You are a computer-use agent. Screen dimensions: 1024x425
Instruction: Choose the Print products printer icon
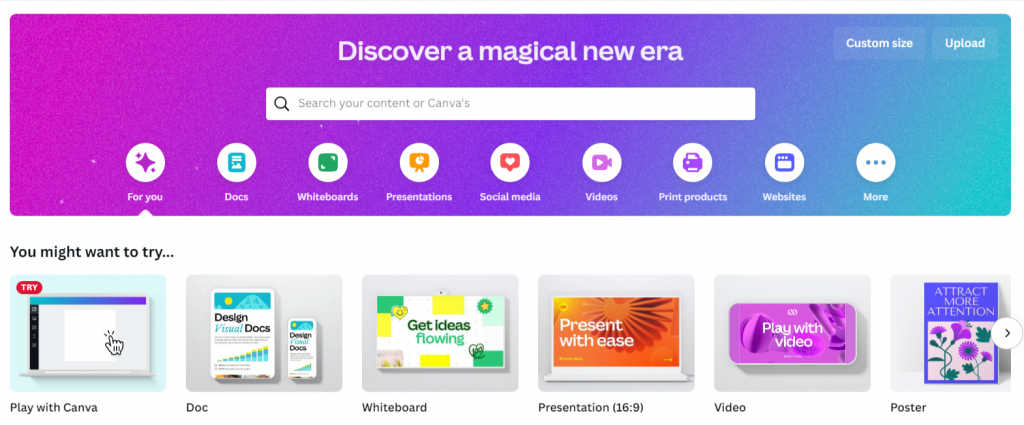click(693, 163)
